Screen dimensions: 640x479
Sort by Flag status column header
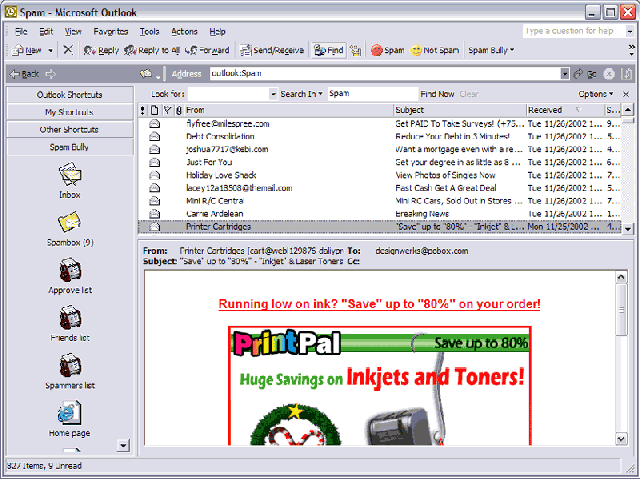click(167, 110)
